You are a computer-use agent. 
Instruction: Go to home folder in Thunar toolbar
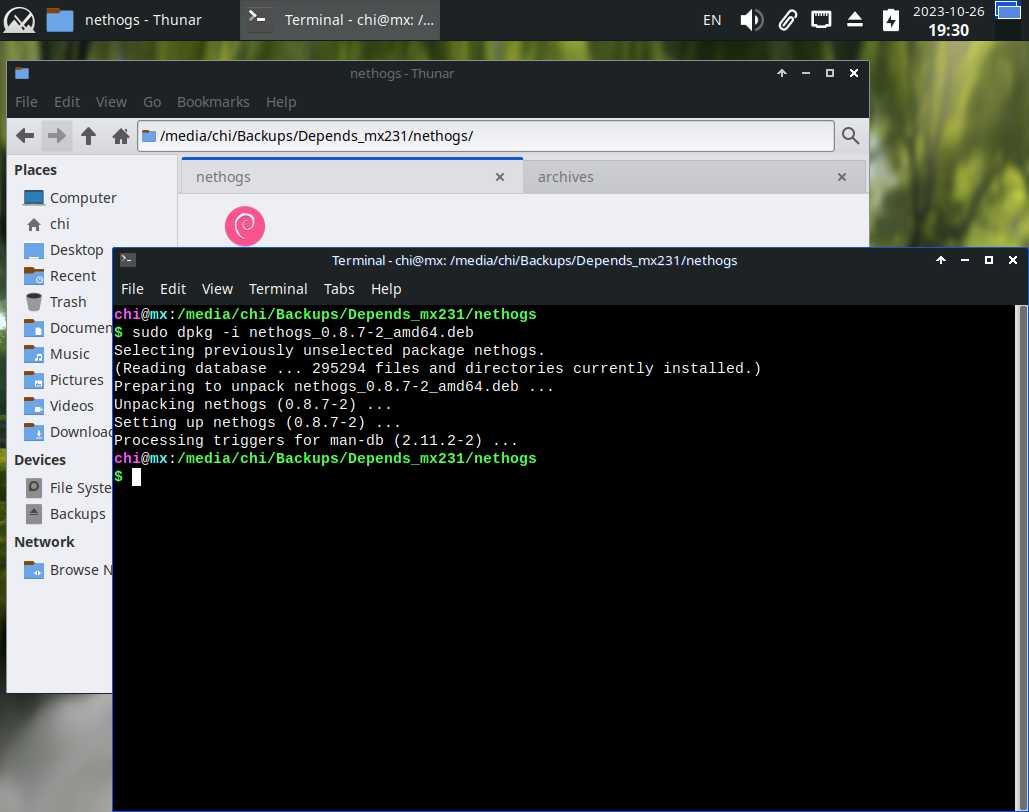pos(121,136)
